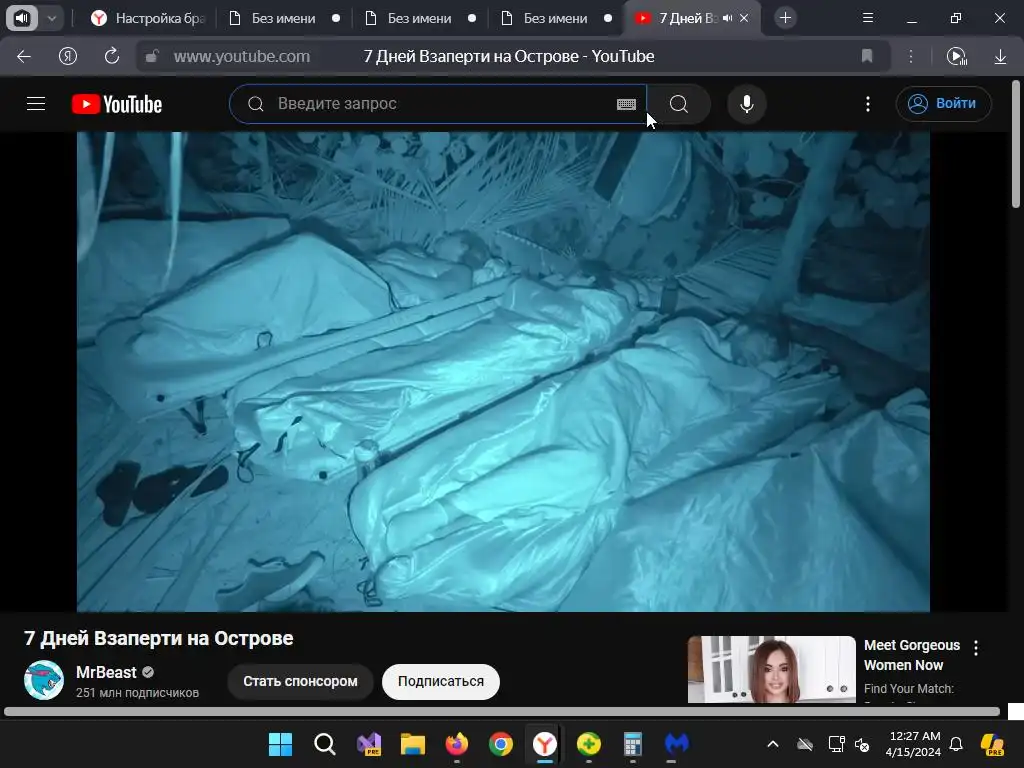Image resolution: width=1024 pixels, height=768 pixels.
Task: Switch to the Настройка бра tab
Action: point(148,18)
